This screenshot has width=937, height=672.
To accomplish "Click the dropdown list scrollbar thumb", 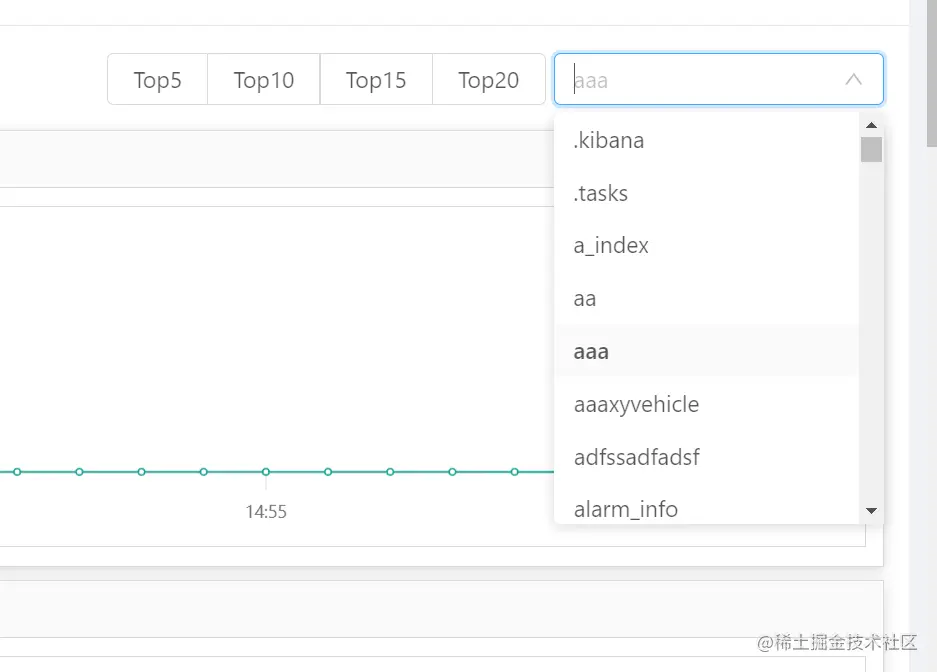I will coord(871,150).
